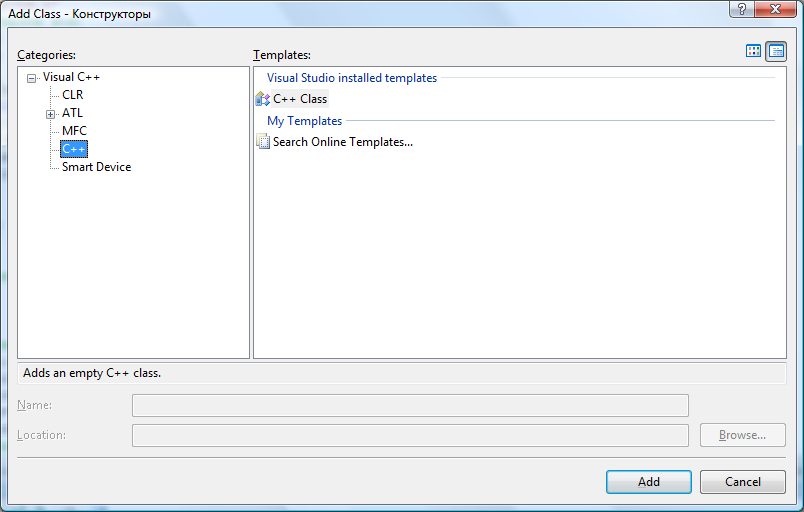804x512 pixels.
Task: Expand the ATL category node
Action: click(x=50, y=114)
